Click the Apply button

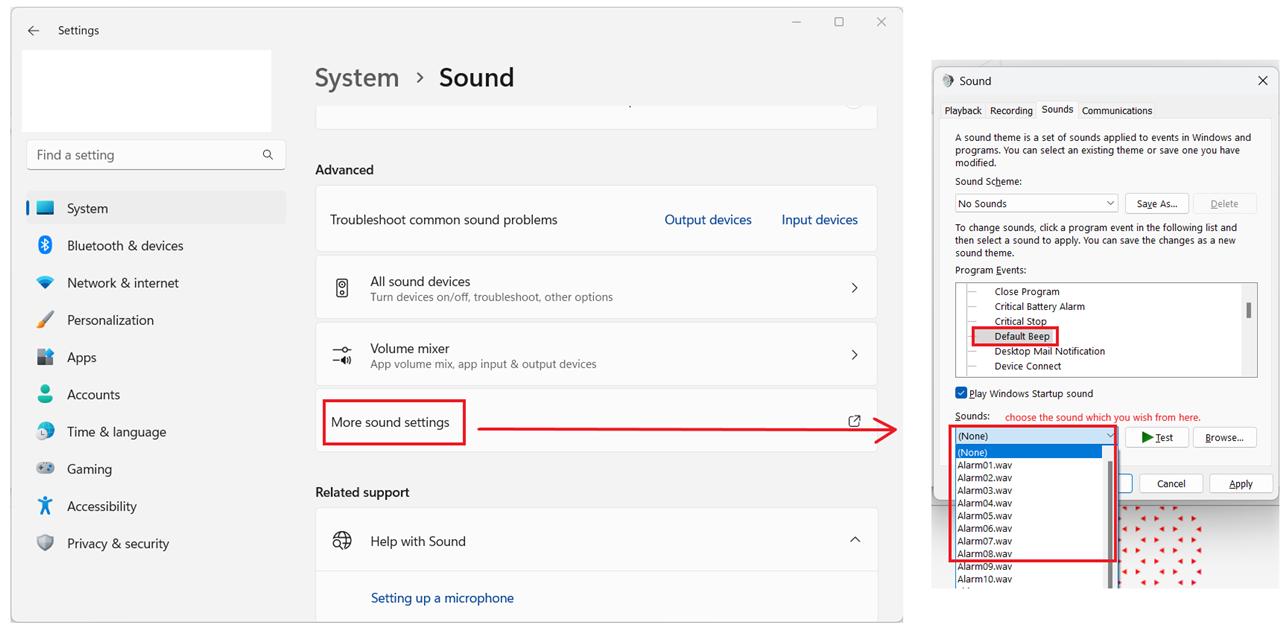[x=1241, y=483]
